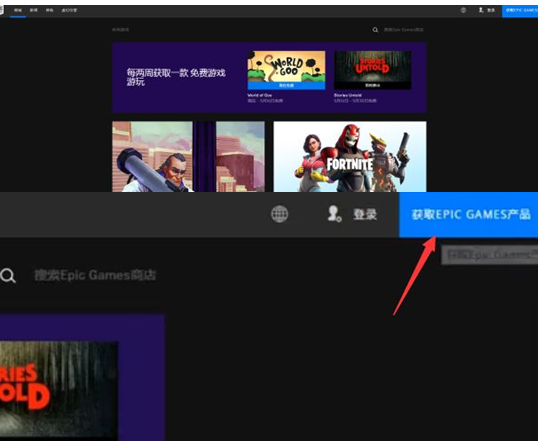Viewport: 538px width, 441px height.
Task: Click the World of Goo title text
Action: pos(260,95)
